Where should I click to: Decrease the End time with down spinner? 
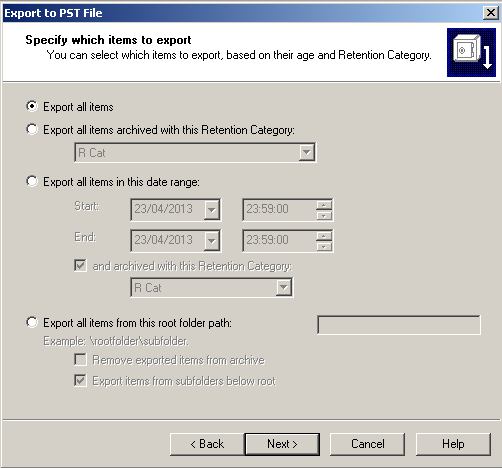click(324, 246)
